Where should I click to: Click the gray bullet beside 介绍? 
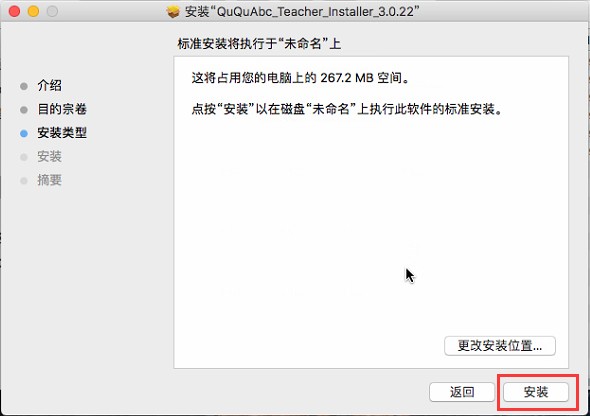click(24, 86)
